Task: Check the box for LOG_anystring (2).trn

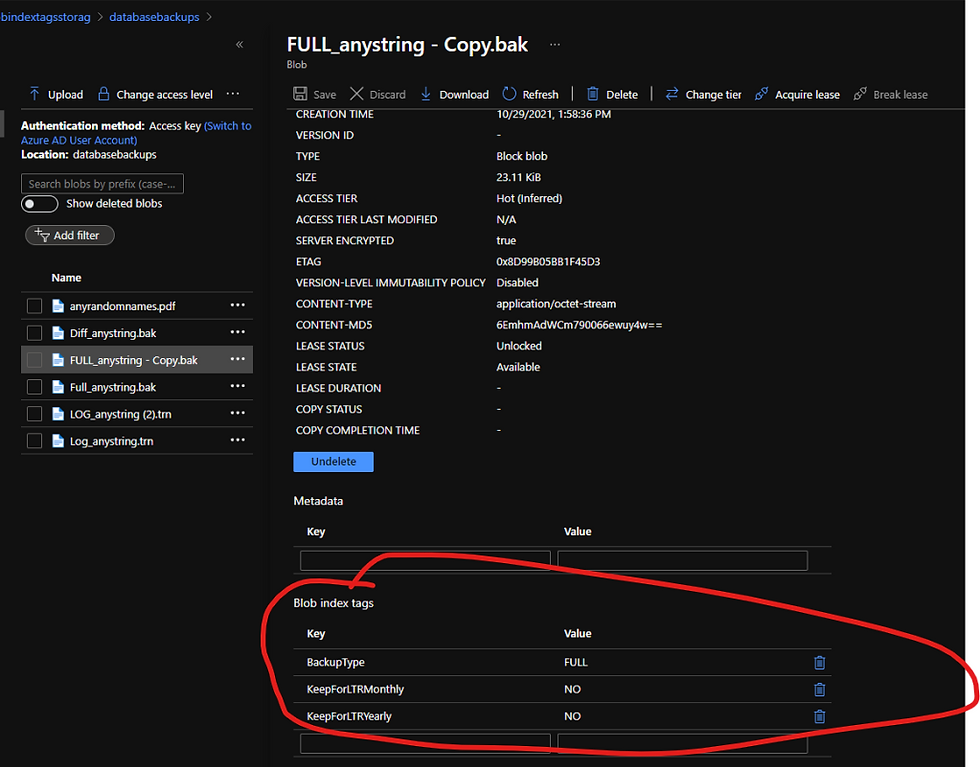Action: click(x=34, y=414)
